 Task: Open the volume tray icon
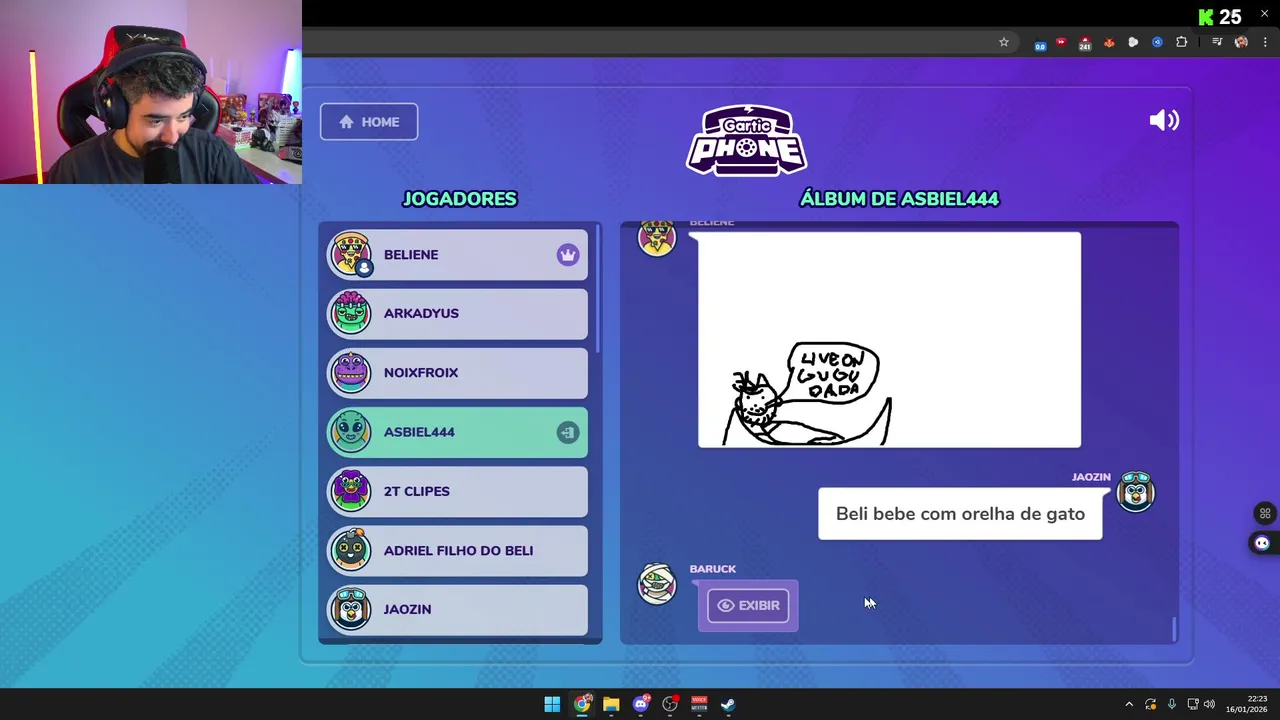click(1209, 704)
